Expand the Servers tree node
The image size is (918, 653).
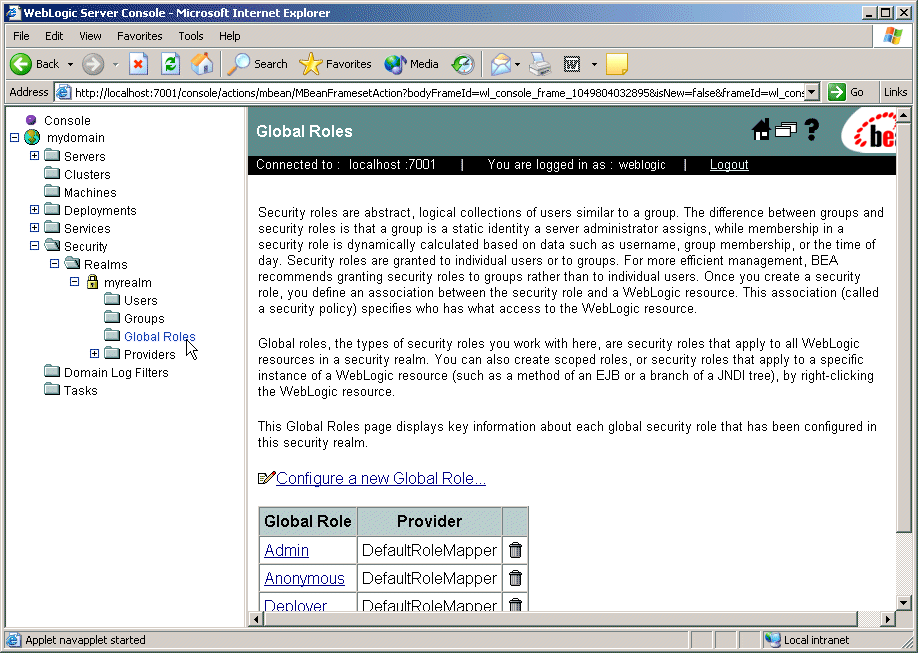(x=35, y=156)
